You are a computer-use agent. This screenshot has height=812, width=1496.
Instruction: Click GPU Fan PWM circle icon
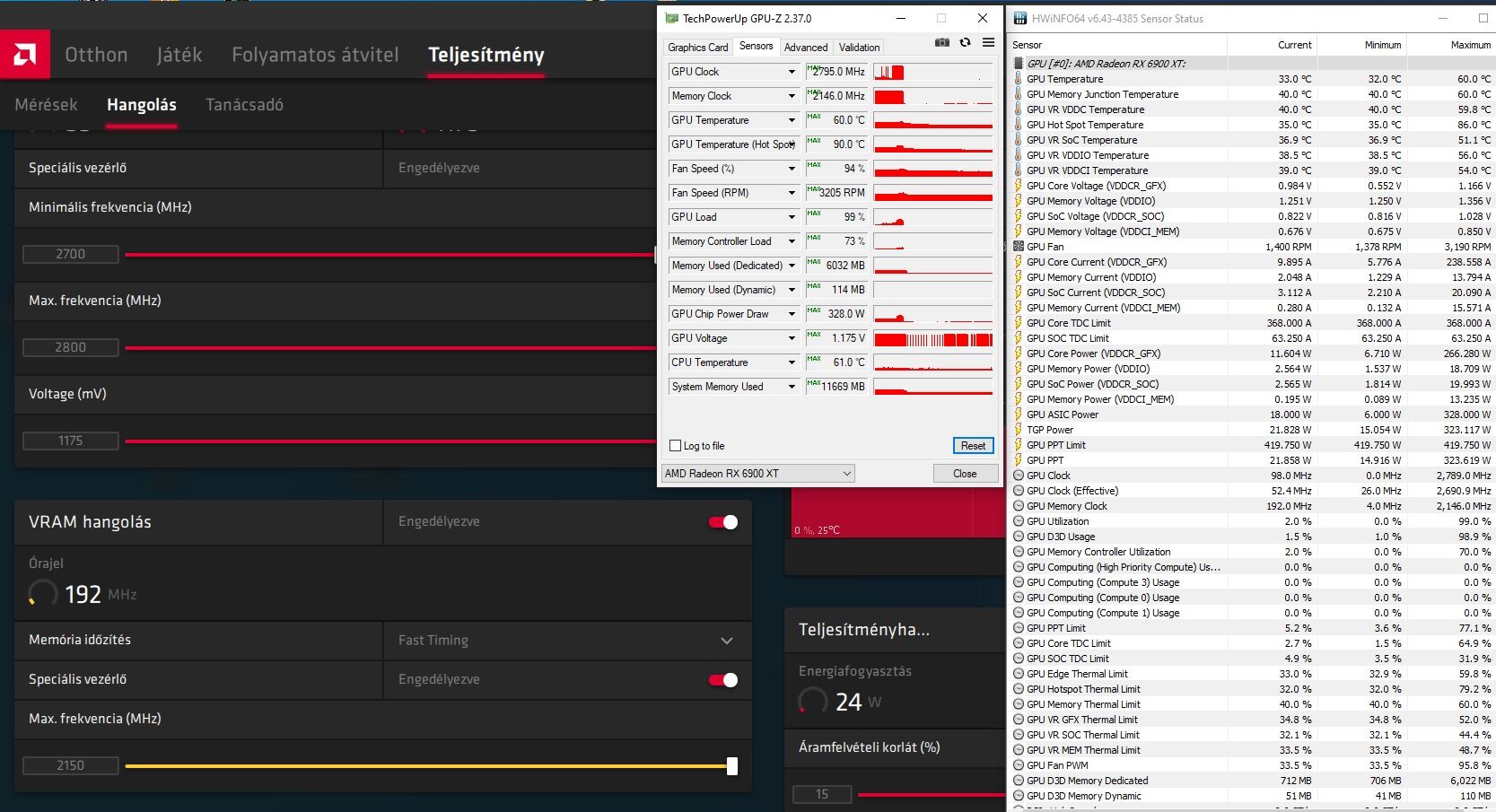[x=1018, y=765]
